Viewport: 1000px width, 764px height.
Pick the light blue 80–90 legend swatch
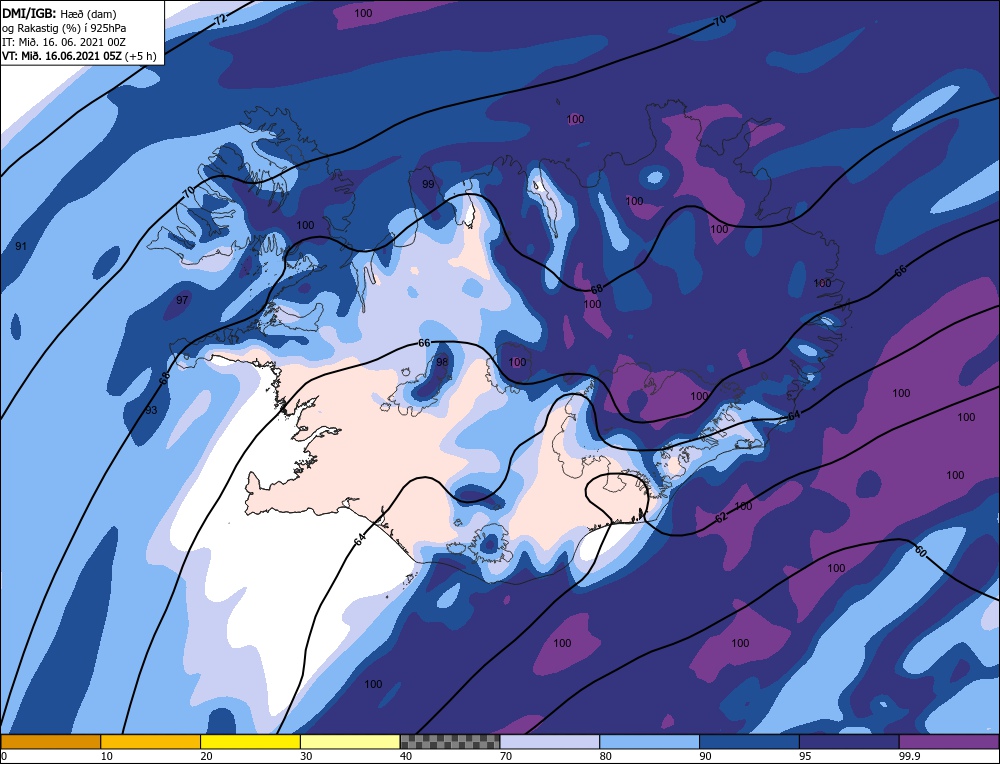(649, 741)
